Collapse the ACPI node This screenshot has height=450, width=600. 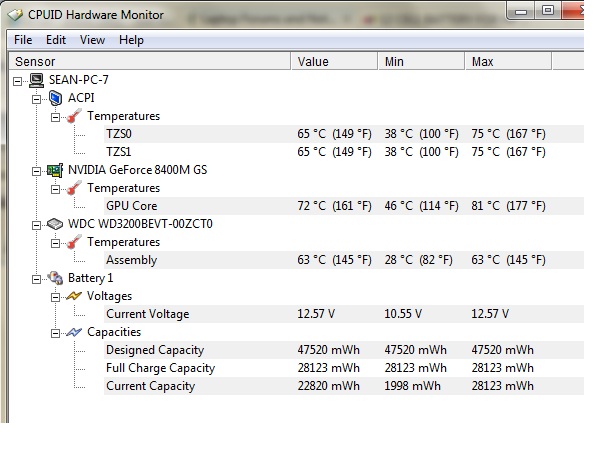[x=36, y=99]
